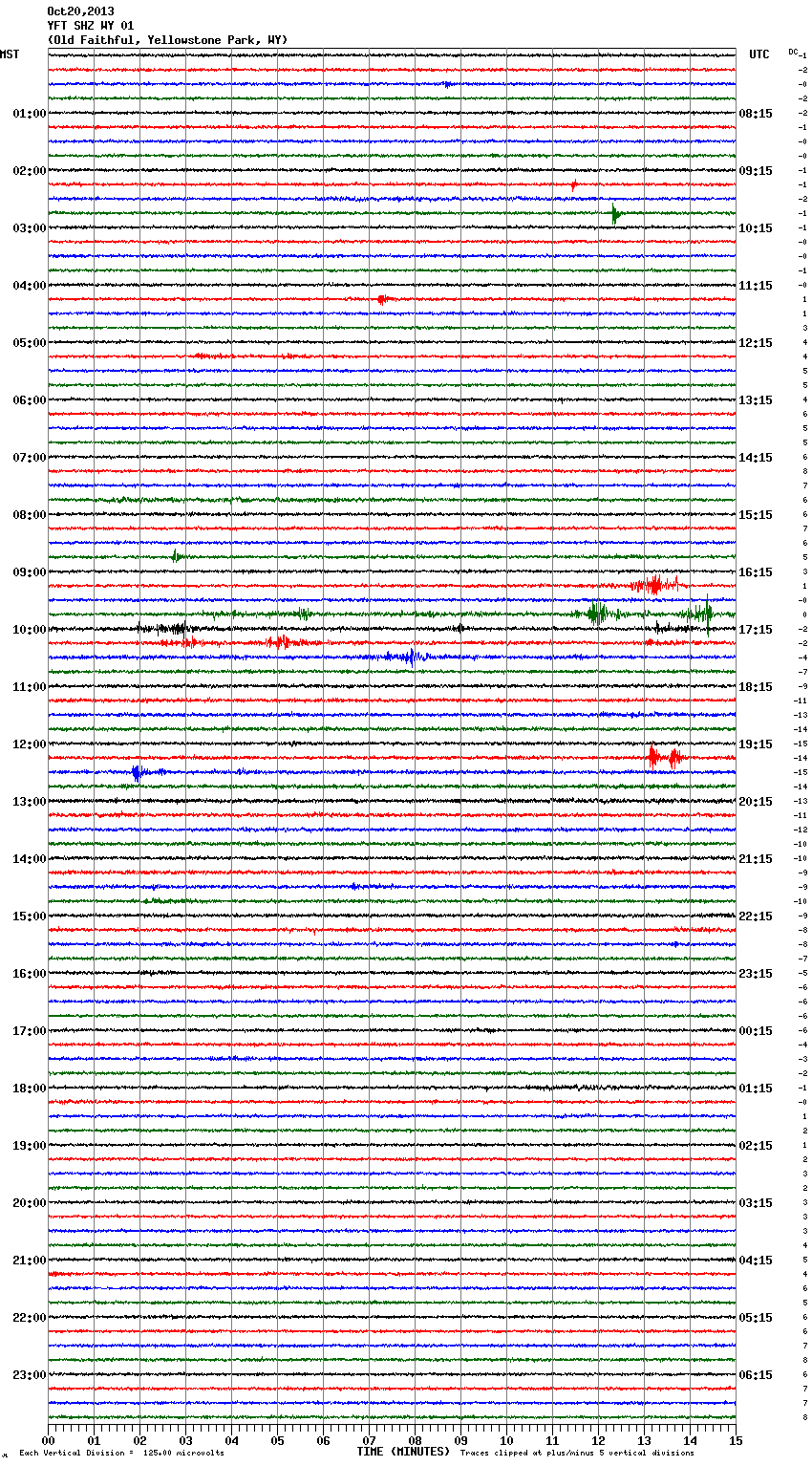
Task: Click the 23:15 UTC time label
Action: (x=756, y=974)
